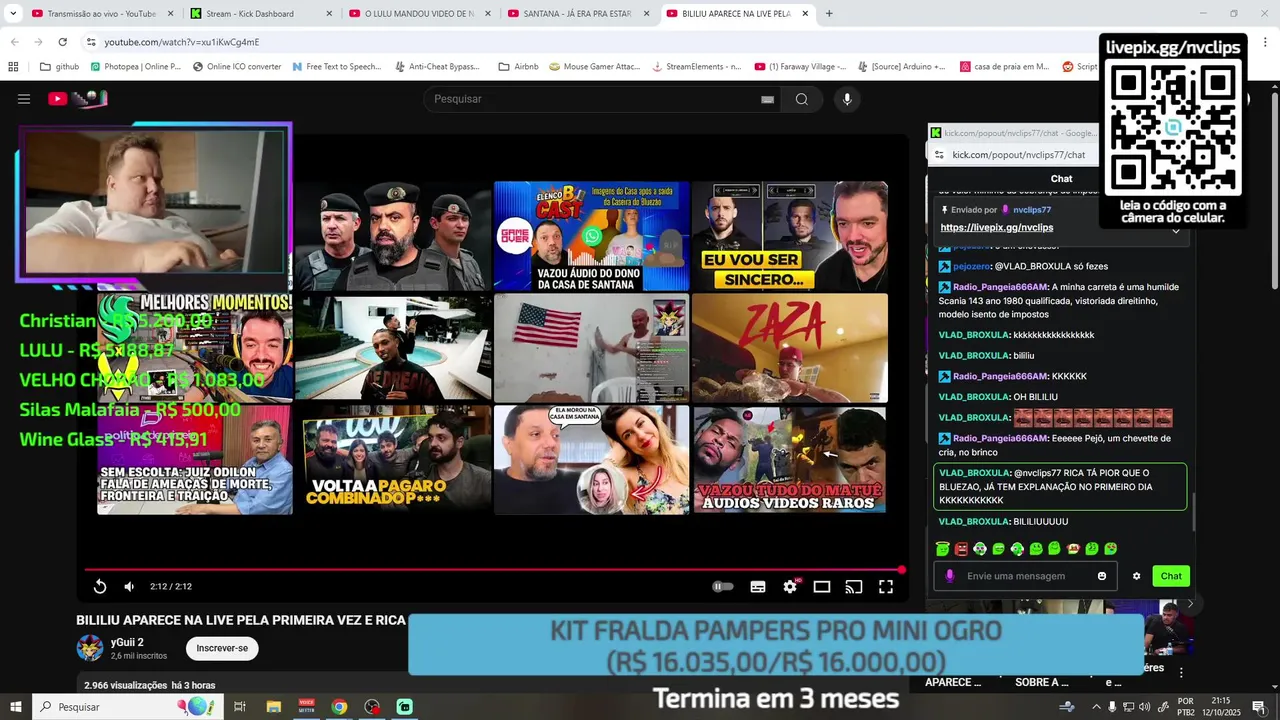This screenshot has height=720, width=1280.
Task: Open Kick app icon on taskbar
Action: [405, 706]
